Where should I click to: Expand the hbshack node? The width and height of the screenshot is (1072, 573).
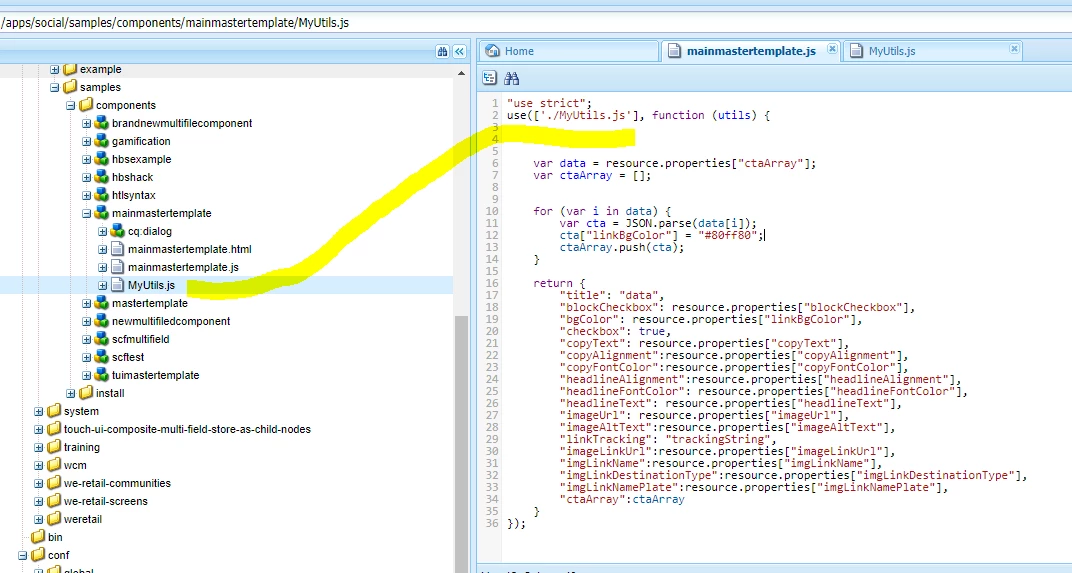tap(86, 178)
